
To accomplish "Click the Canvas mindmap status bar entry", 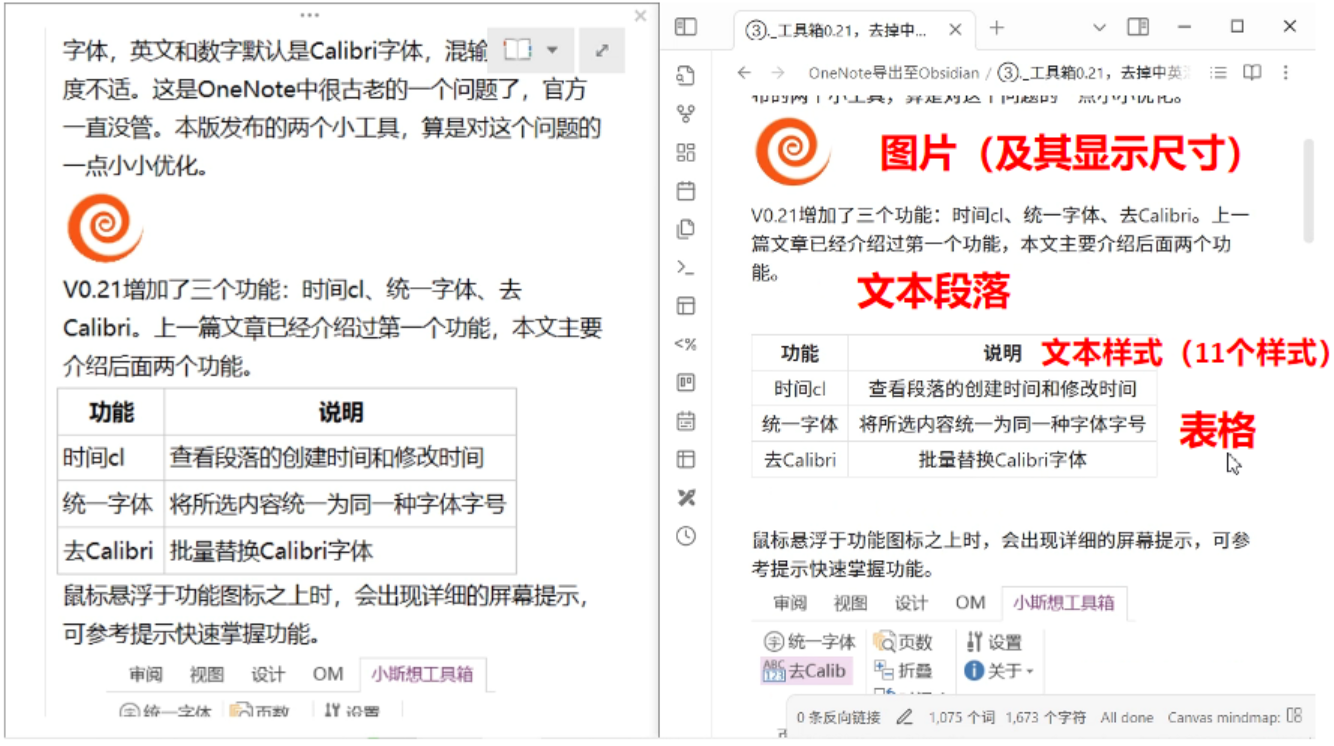I will coord(1235,717).
